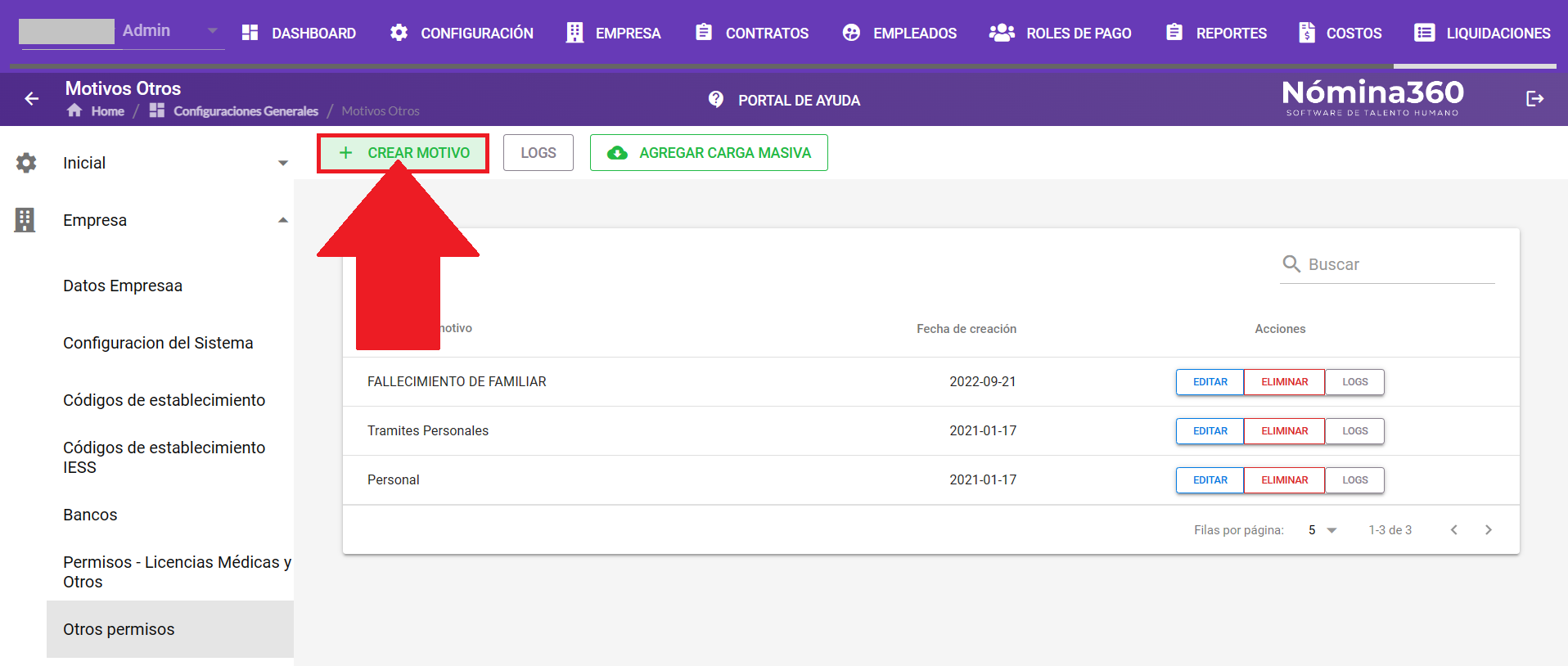Click the CREAR MOTIVO button
This screenshot has height=666, width=1568.
click(403, 153)
